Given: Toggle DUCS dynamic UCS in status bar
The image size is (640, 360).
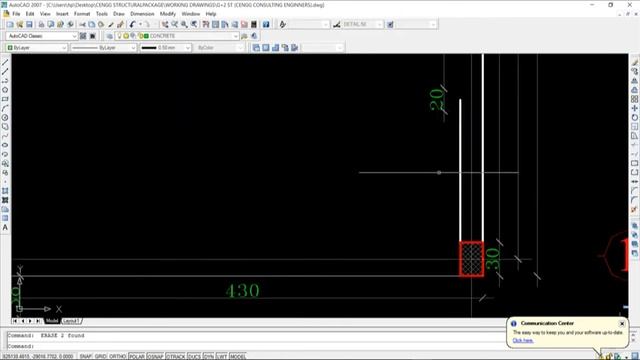Looking at the screenshot, I should point(194,356).
